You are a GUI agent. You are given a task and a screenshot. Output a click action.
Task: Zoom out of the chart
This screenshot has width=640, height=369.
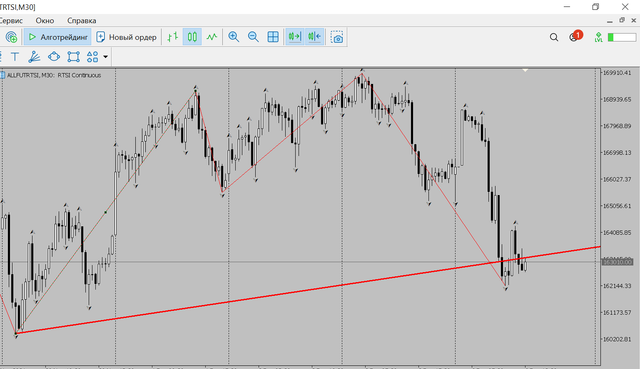pyautogui.click(x=253, y=37)
